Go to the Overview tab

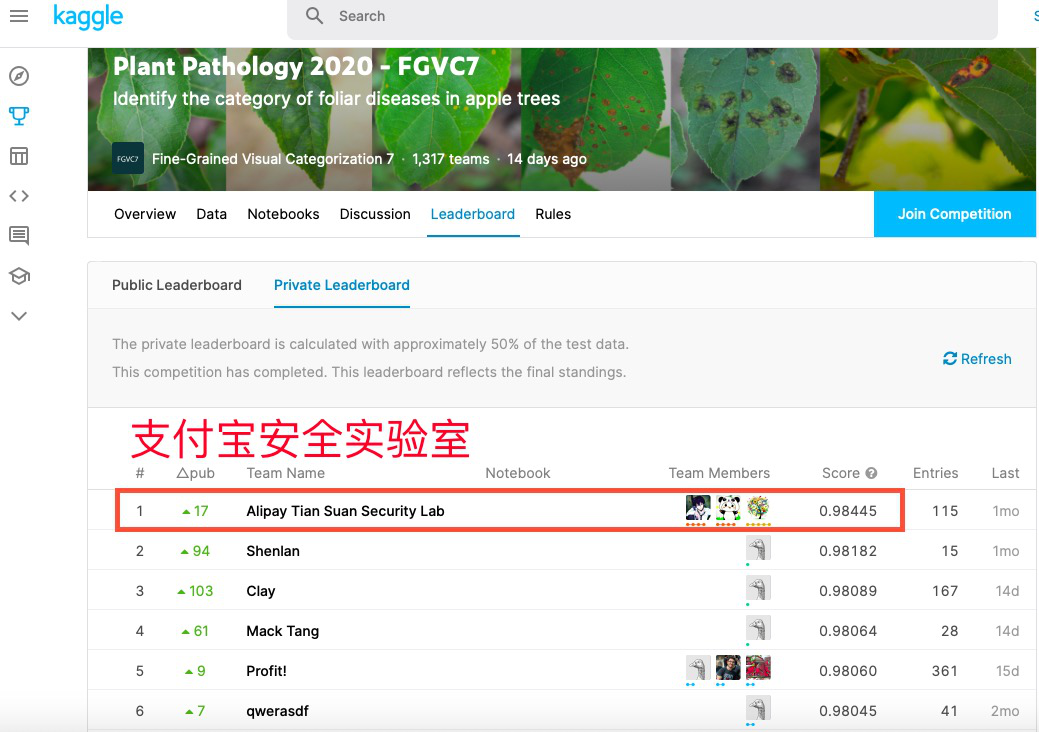(145, 214)
